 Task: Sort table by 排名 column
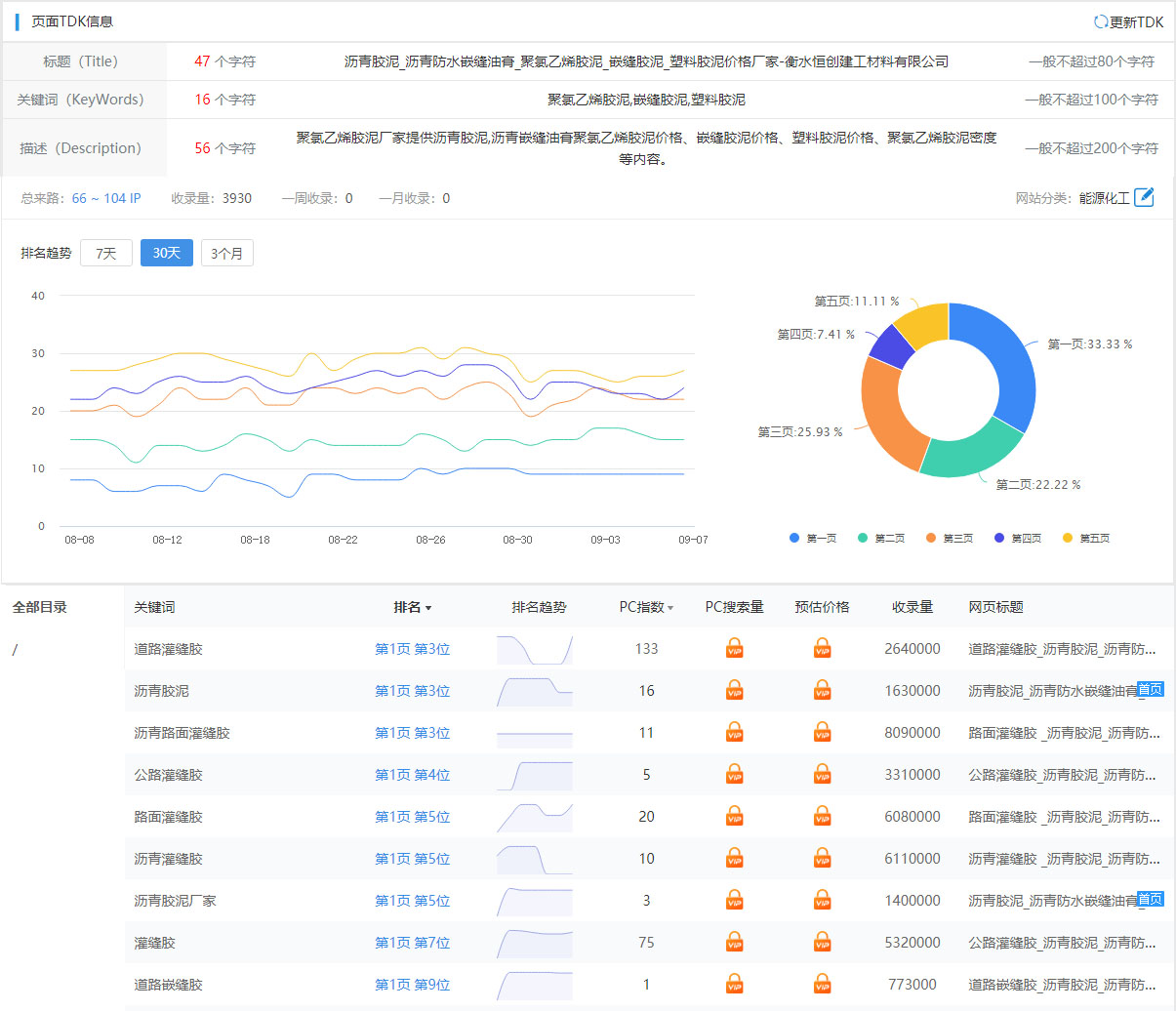pos(412,607)
